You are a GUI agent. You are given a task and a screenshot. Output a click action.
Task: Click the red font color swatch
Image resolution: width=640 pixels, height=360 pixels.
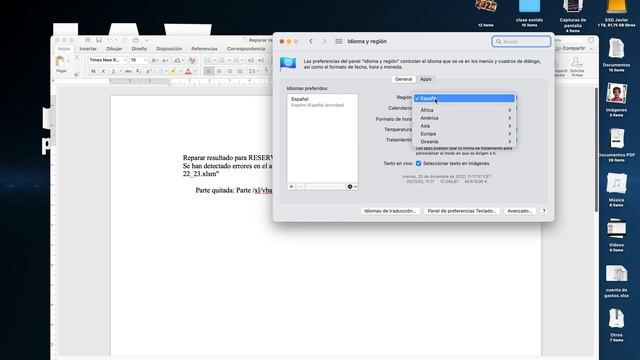pyautogui.click(x=188, y=72)
